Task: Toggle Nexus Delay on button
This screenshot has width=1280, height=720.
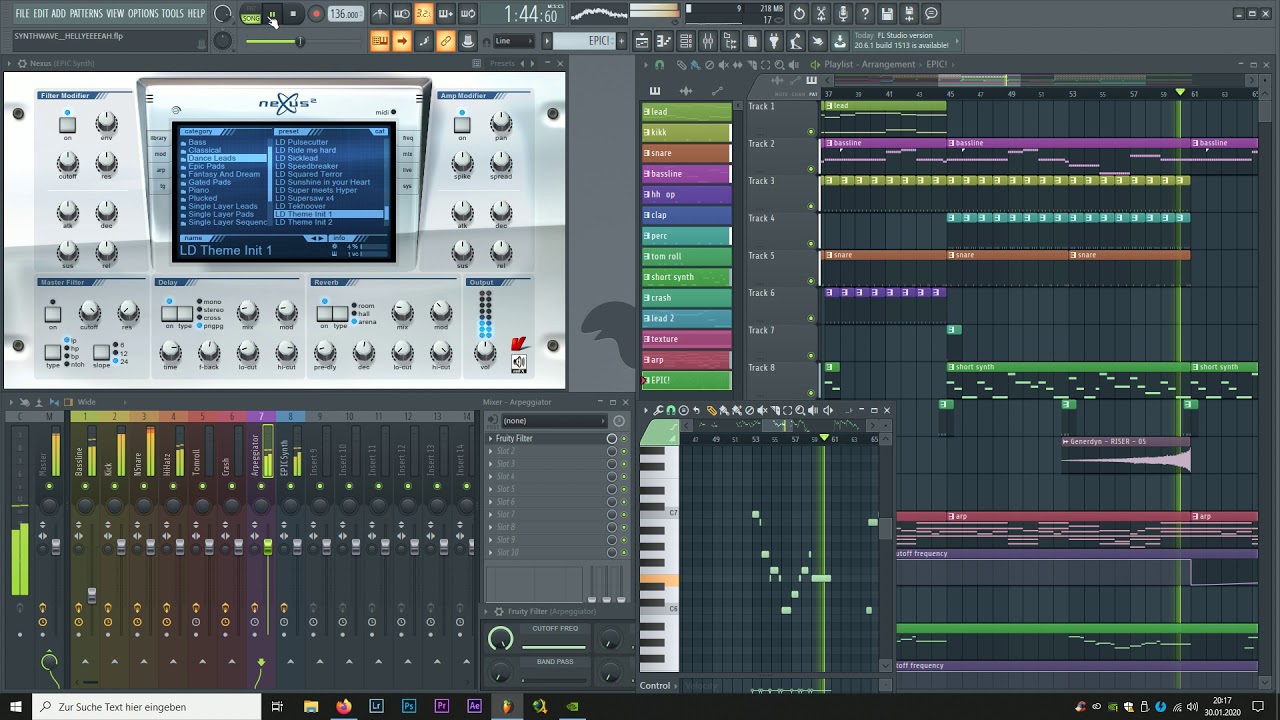Action: pos(169,314)
